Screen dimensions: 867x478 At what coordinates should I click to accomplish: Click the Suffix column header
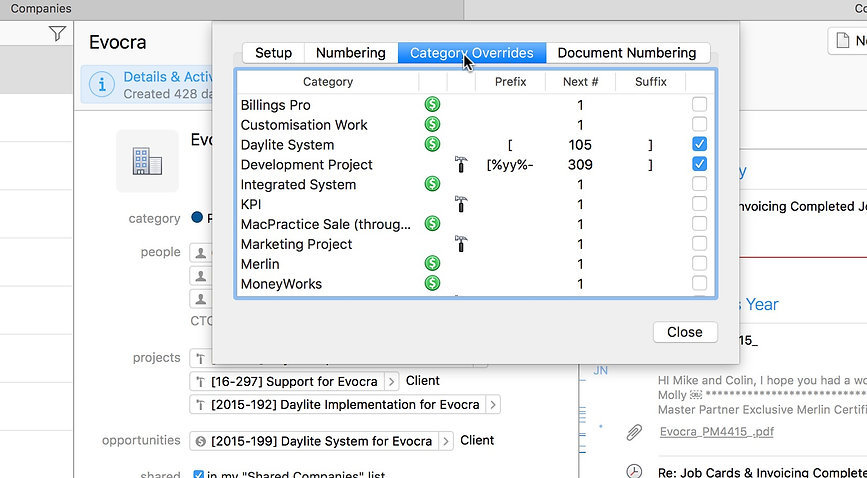pos(650,82)
